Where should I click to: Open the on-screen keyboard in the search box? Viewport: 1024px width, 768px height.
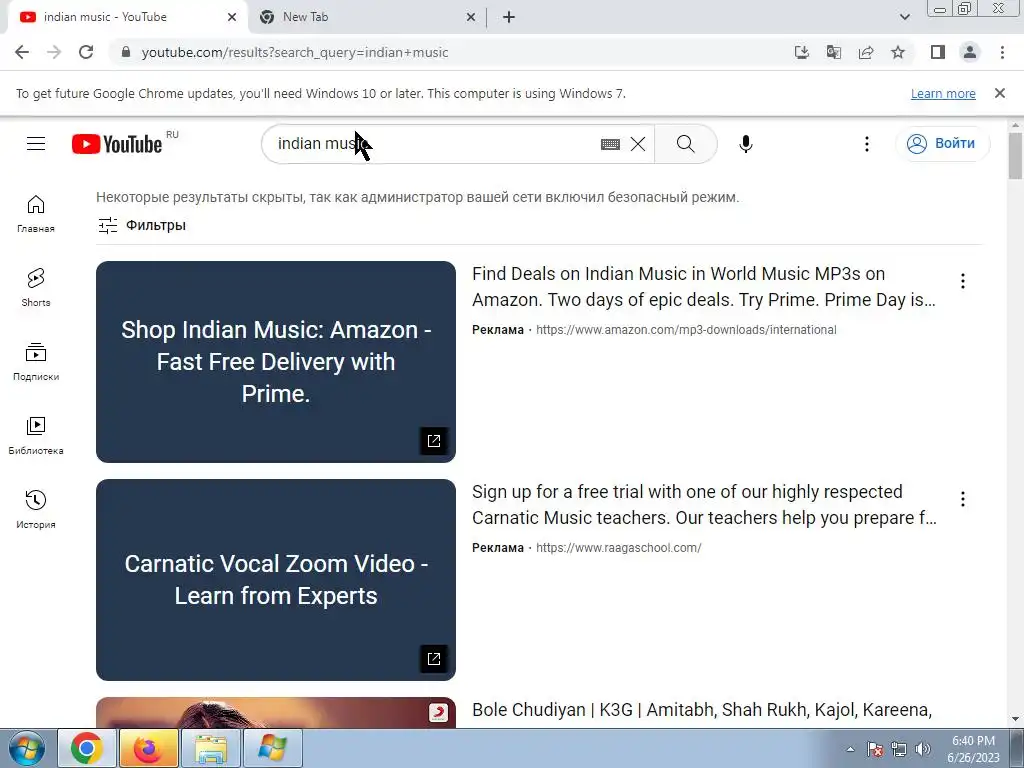coord(610,144)
